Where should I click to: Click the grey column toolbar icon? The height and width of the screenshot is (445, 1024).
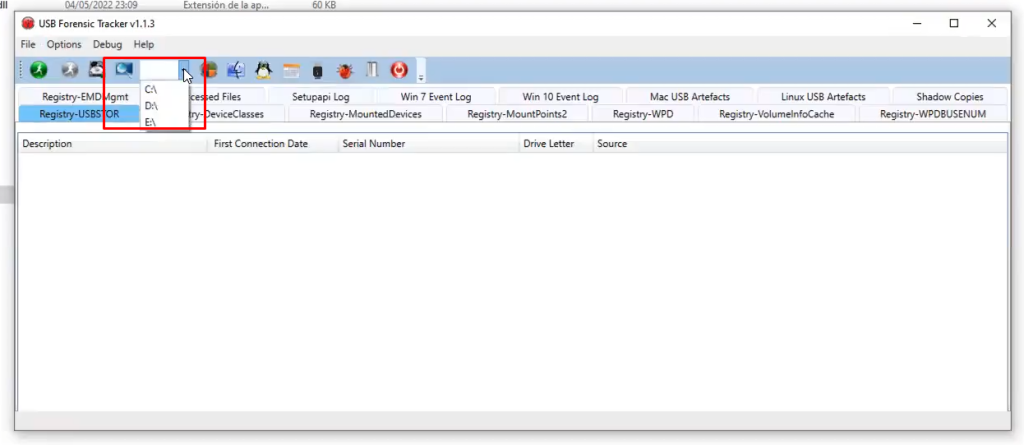(x=372, y=70)
